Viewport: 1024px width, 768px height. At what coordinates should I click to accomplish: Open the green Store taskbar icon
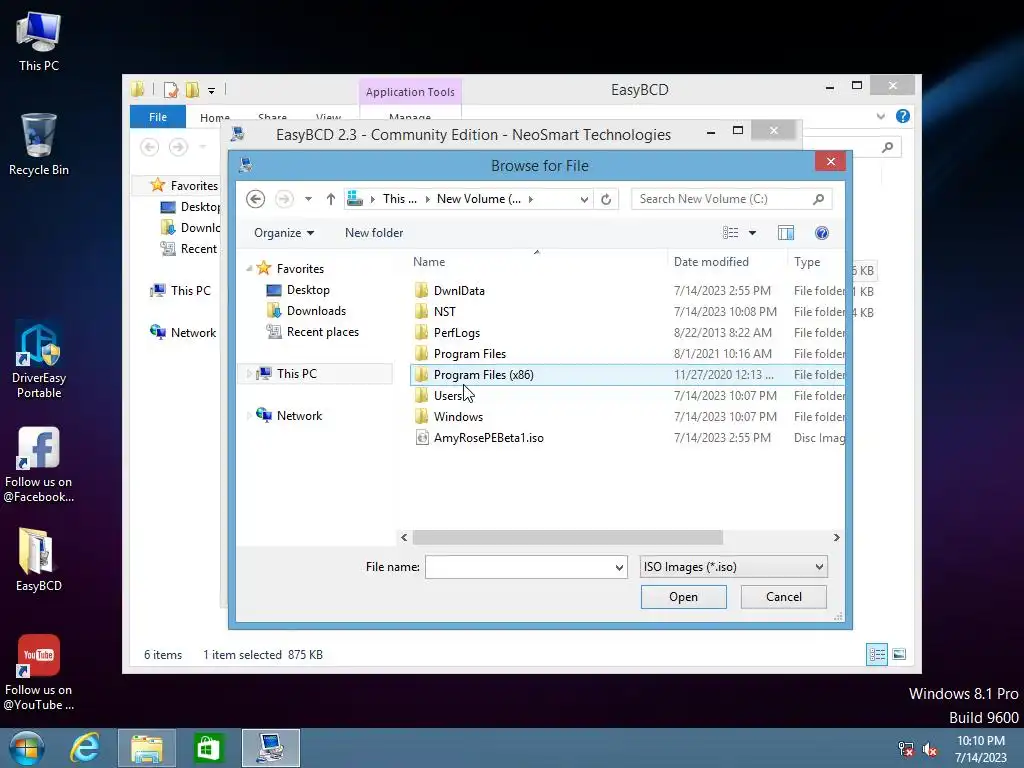coord(208,748)
